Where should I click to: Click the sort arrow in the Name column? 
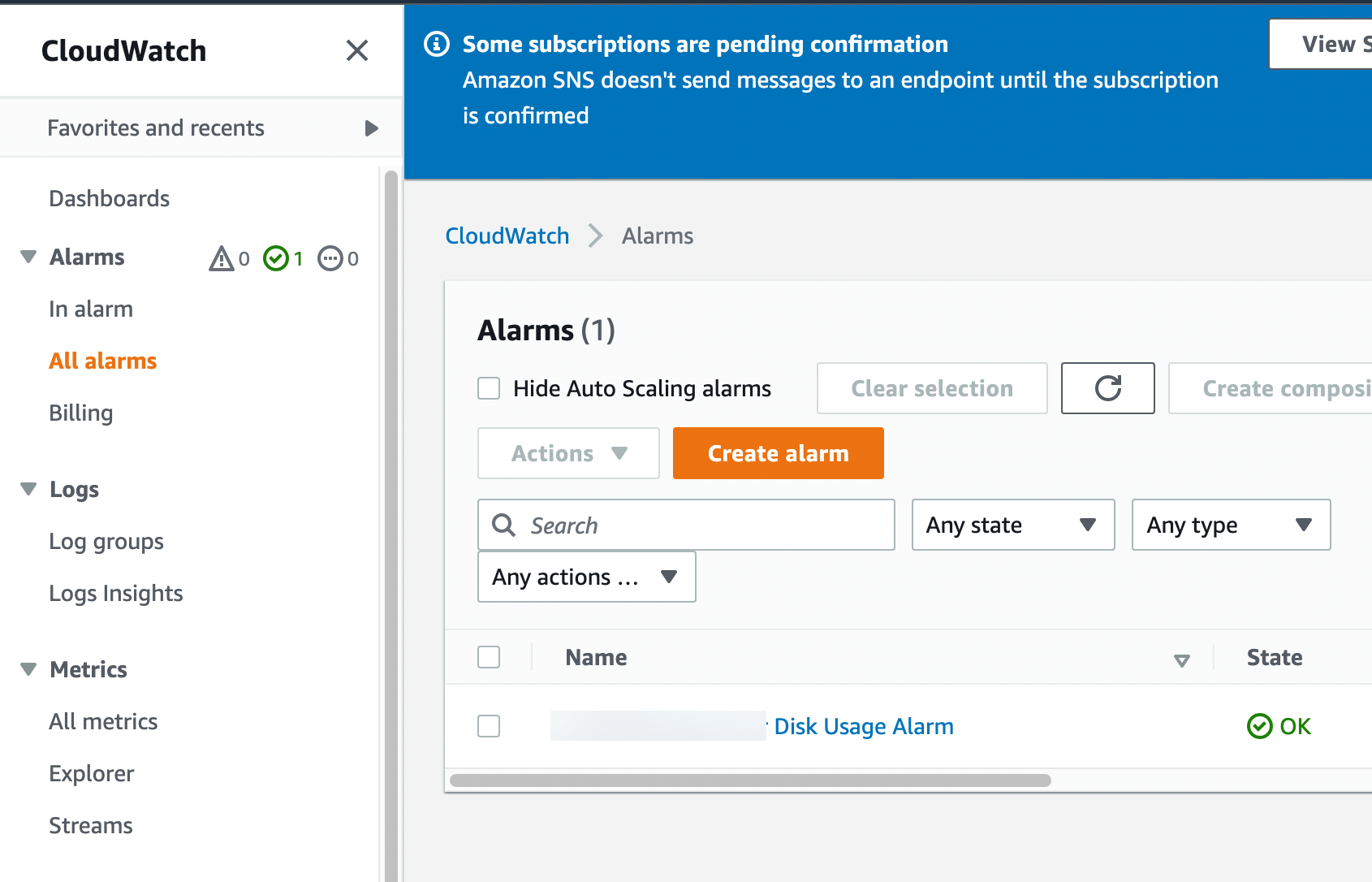[1182, 659]
